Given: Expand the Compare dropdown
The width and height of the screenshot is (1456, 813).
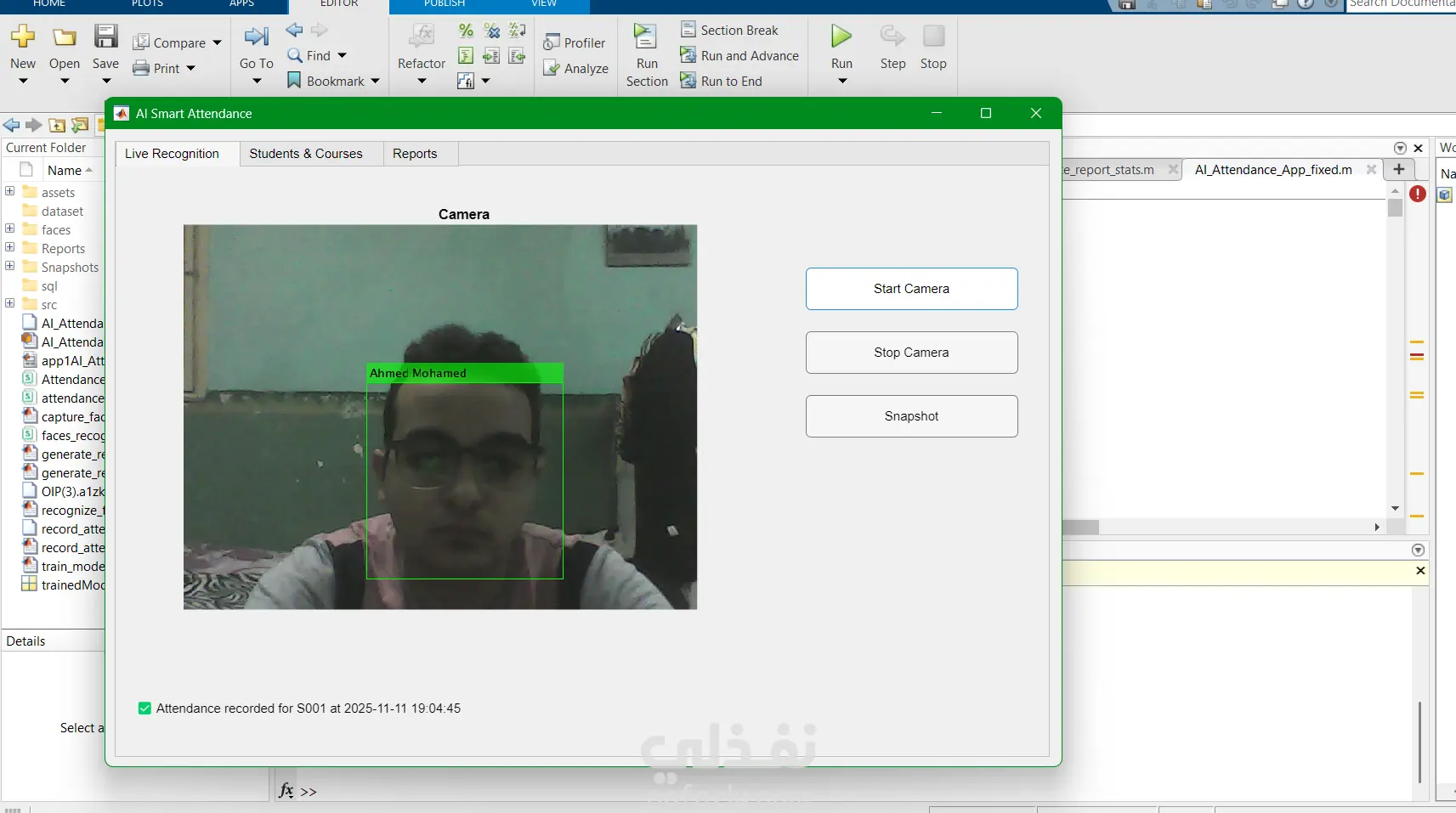Looking at the screenshot, I should coord(217,42).
